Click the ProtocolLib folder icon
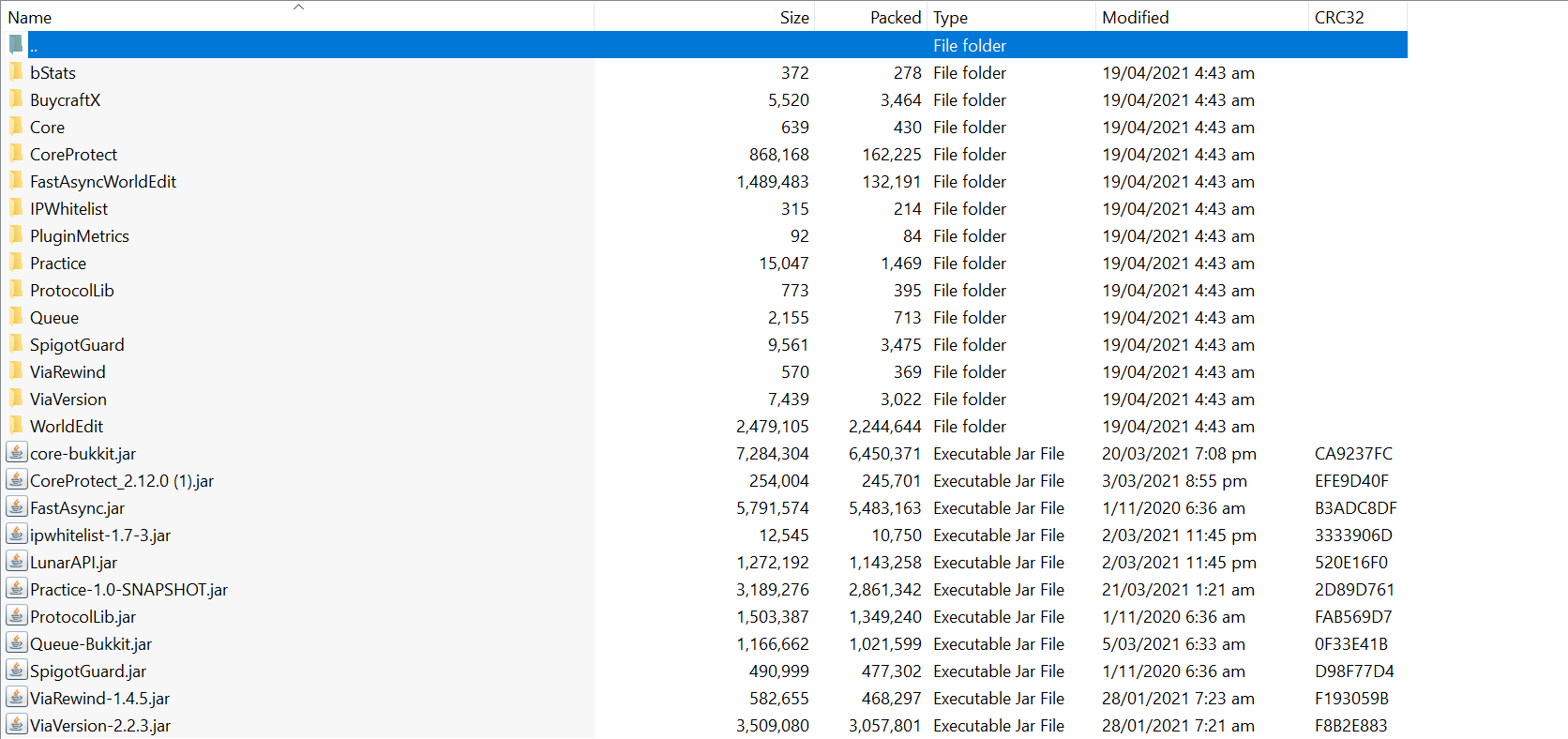Image resolution: width=1568 pixels, height=739 pixels. click(x=16, y=290)
